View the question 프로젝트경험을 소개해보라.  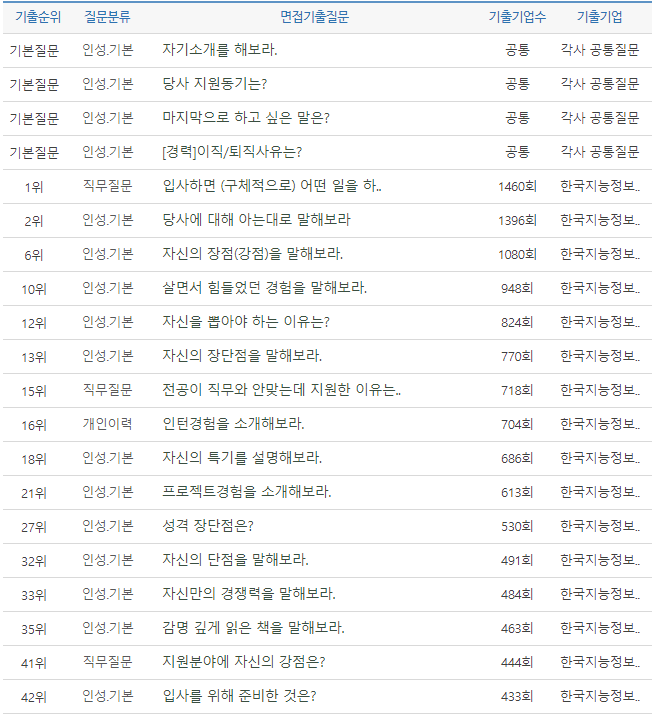point(246,492)
